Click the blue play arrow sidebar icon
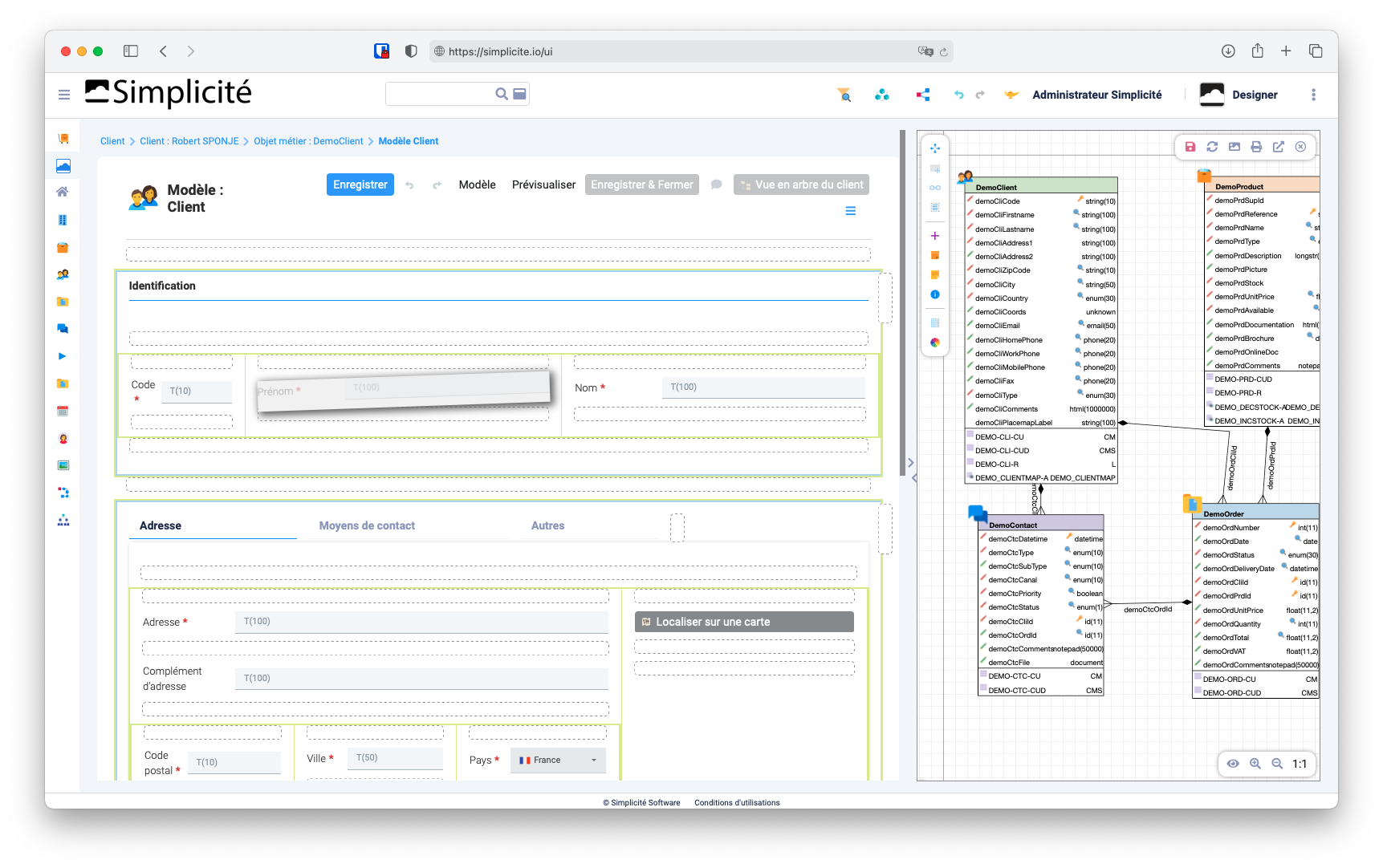This screenshot has width=1383, height=868. (63, 356)
